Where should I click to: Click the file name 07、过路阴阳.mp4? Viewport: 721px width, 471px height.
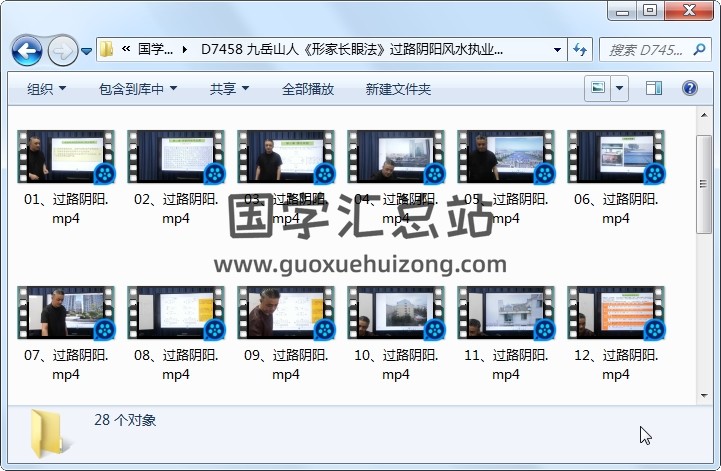click(x=66, y=364)
